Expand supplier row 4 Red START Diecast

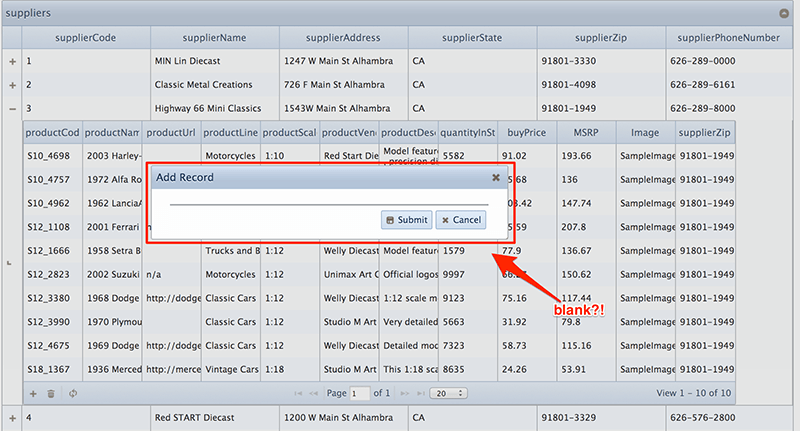point(12,417)
